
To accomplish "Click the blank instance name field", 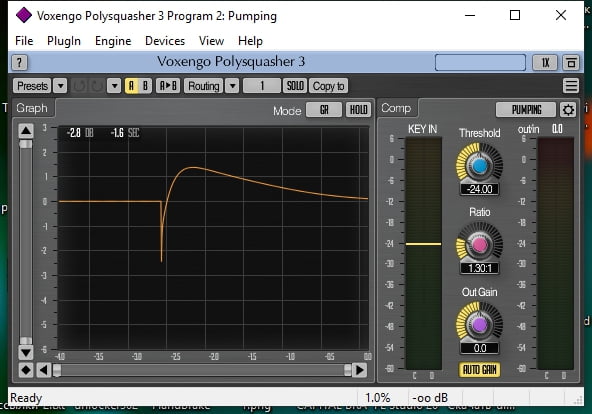I will tap(480, 62).
